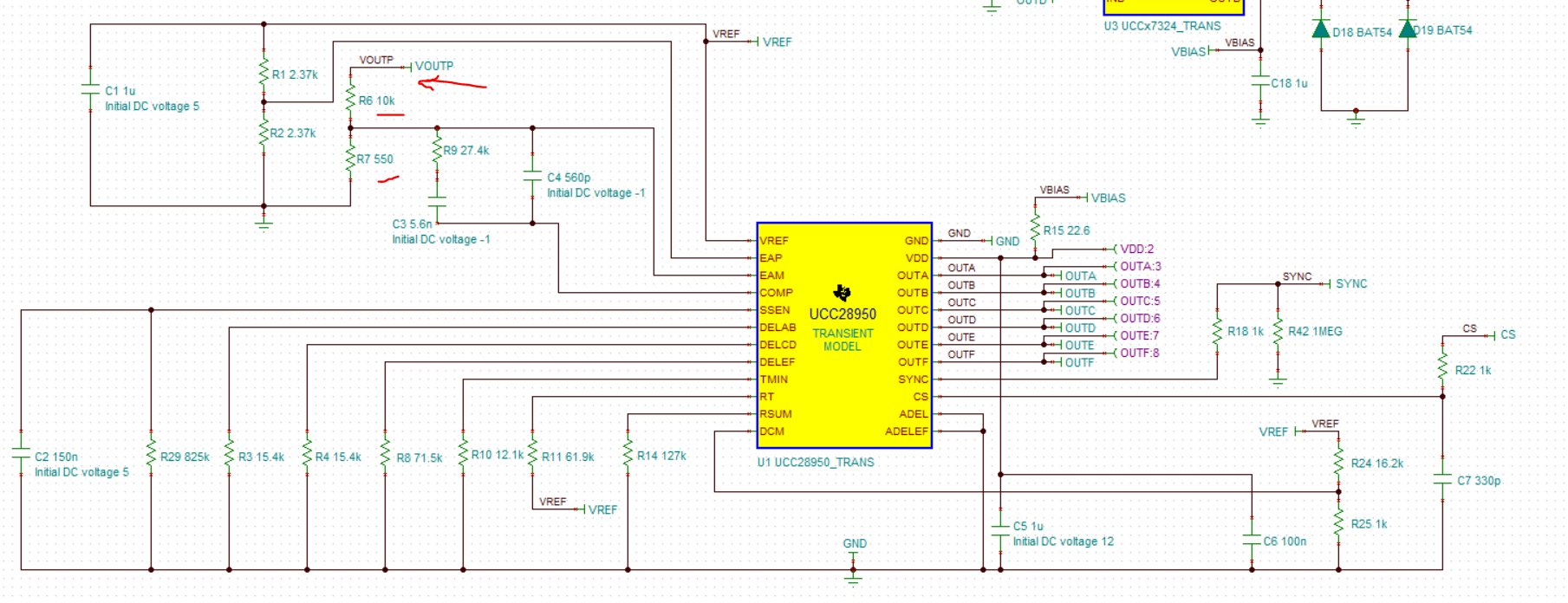Click the DCM pin label on U1
The image size is (1568, 603).
(x=772, y=431)
